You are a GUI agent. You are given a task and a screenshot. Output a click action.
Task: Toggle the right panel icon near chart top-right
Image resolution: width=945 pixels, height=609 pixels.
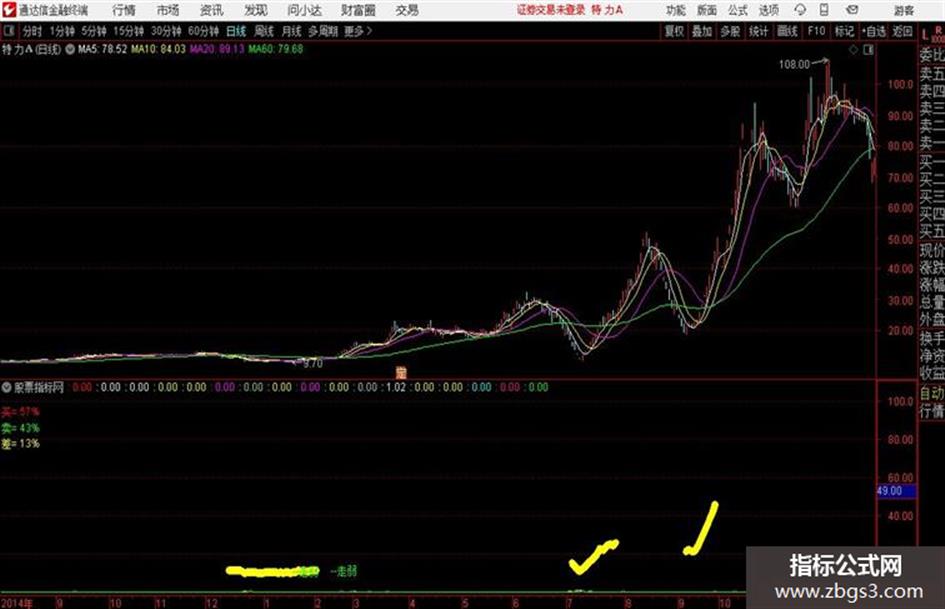pos(868,50)
